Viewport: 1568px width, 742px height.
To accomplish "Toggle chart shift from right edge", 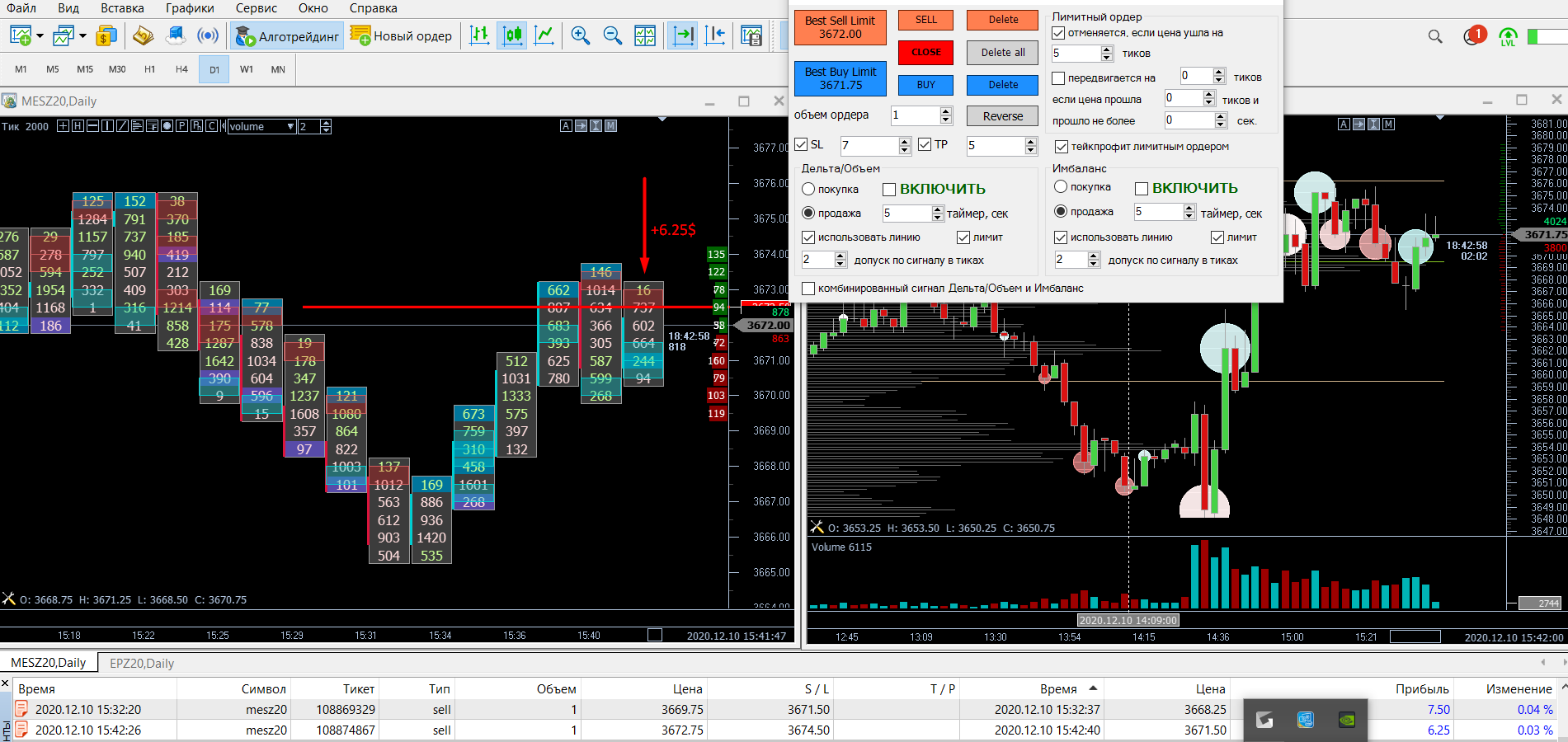I will pyautogui.click(x=715, y=35).
